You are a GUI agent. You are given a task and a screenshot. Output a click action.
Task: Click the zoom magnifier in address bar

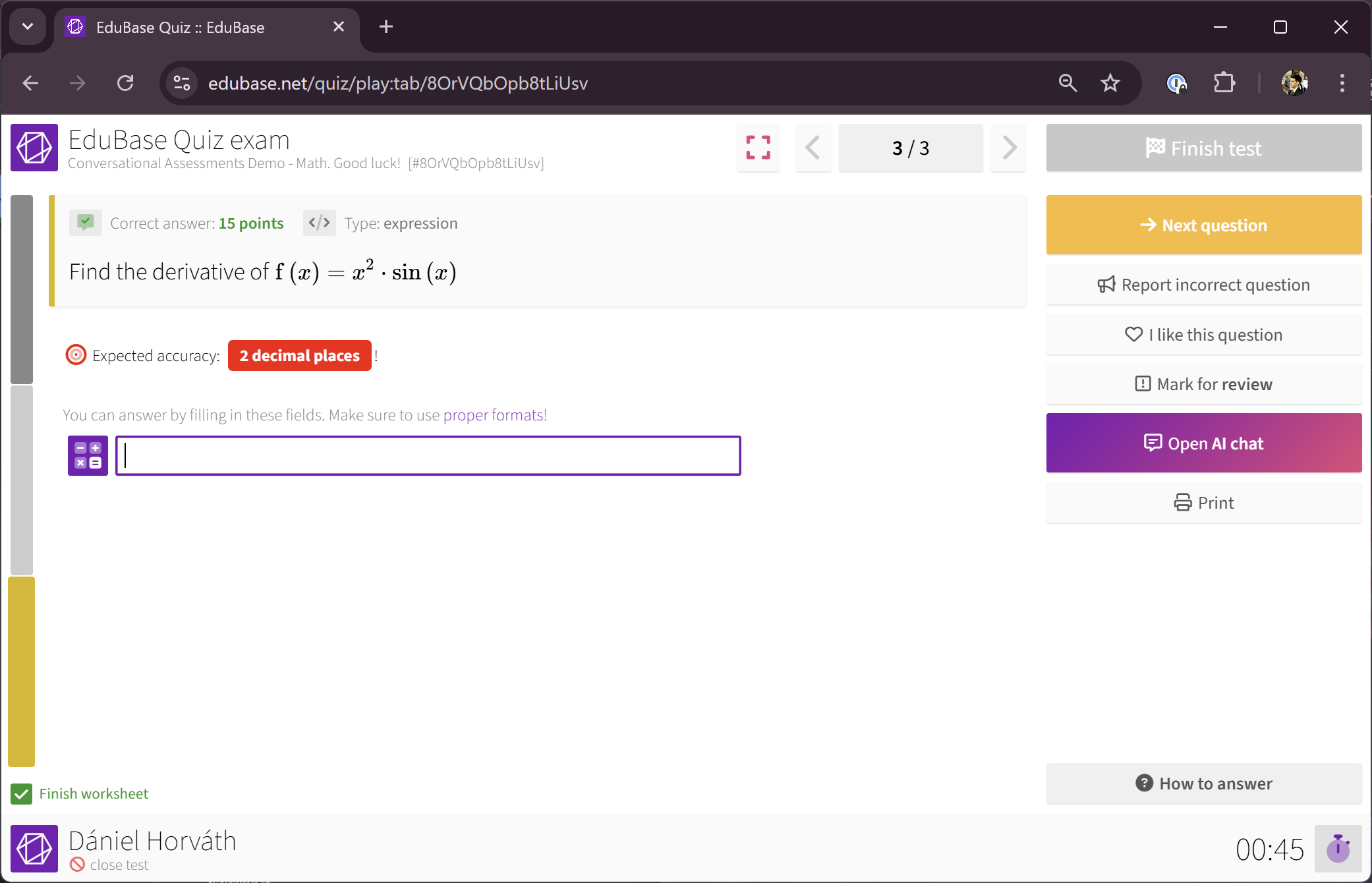(1068, 83)
